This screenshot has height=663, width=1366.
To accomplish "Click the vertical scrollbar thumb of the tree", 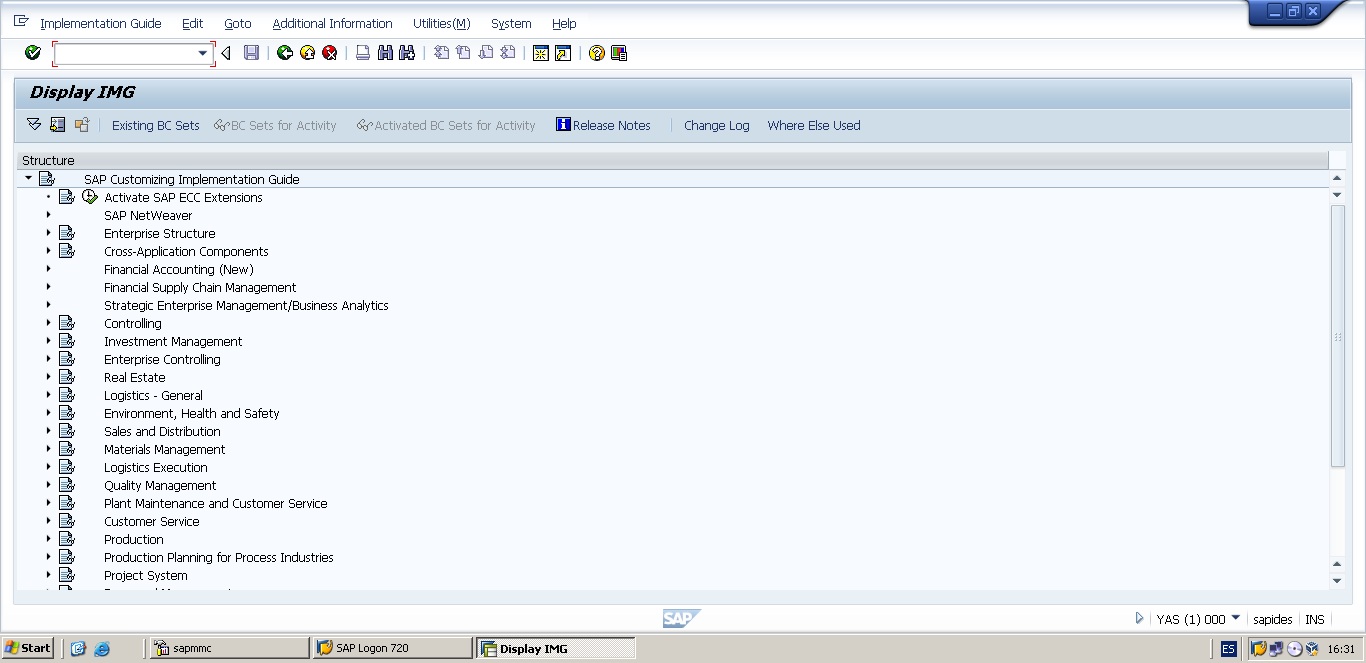I will (1337, 336).
